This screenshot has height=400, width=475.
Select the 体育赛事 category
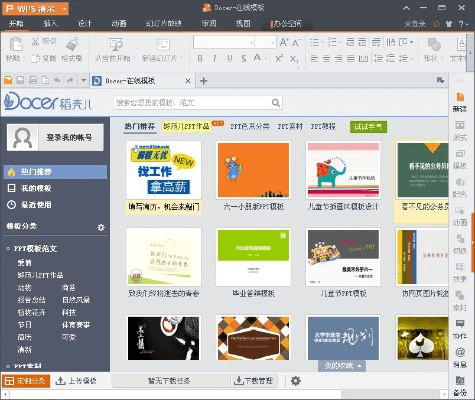pyautogui.click(x=76, y=325)
